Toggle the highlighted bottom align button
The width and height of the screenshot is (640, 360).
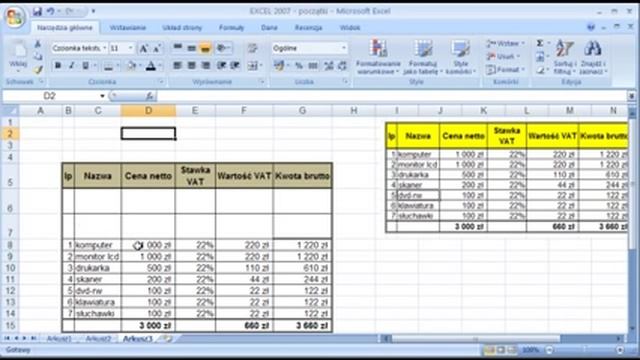[205, 48]
